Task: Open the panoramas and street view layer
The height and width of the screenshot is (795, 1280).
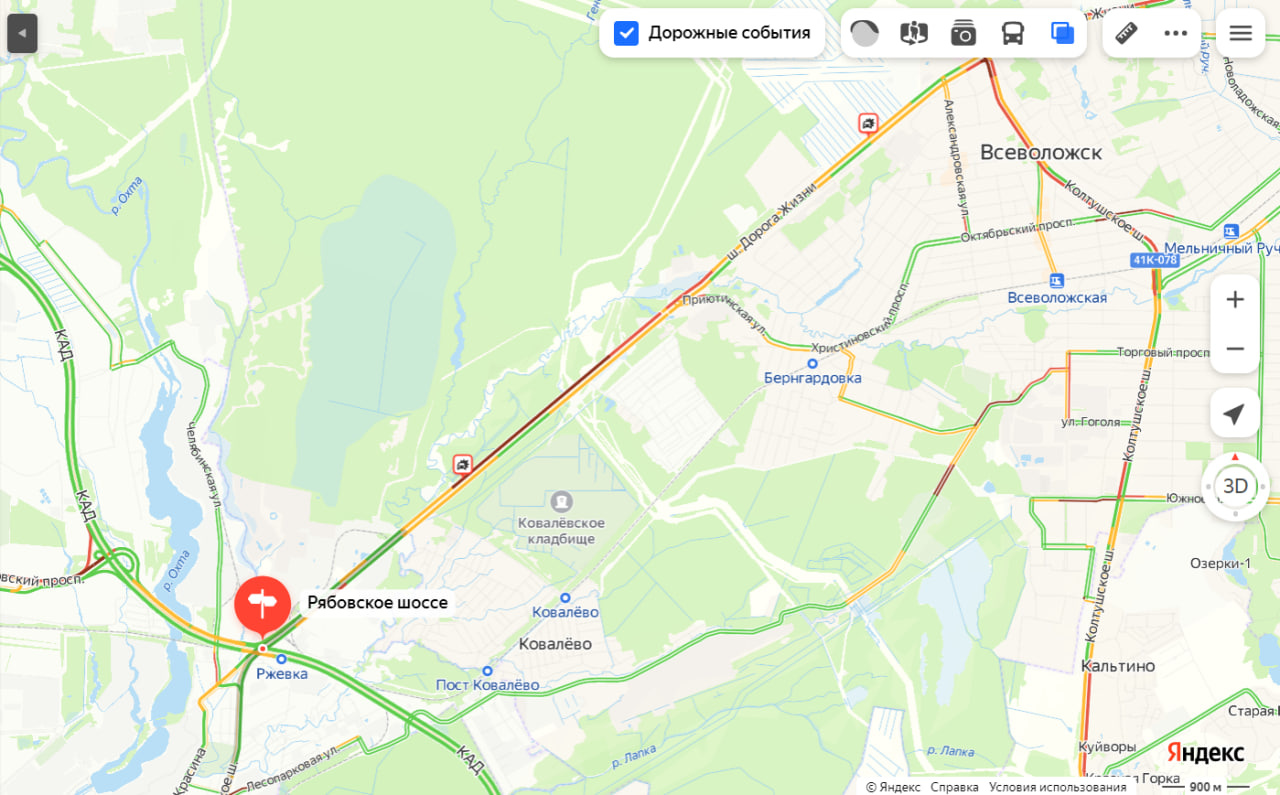Action: [x=914, y=33]
